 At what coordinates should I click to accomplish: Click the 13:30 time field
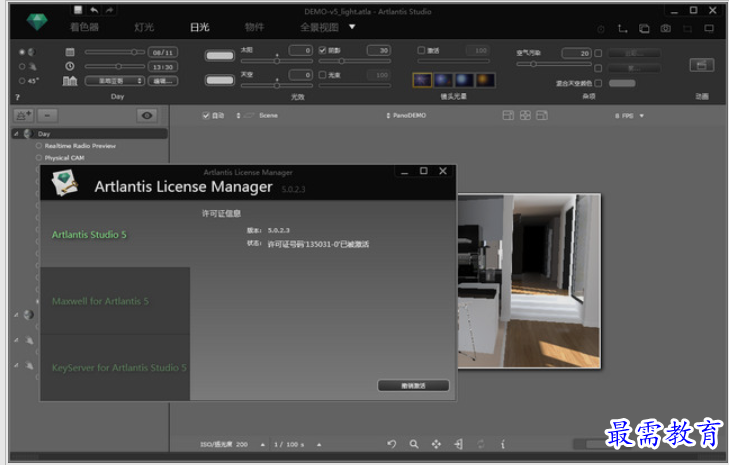coord(163,67)
